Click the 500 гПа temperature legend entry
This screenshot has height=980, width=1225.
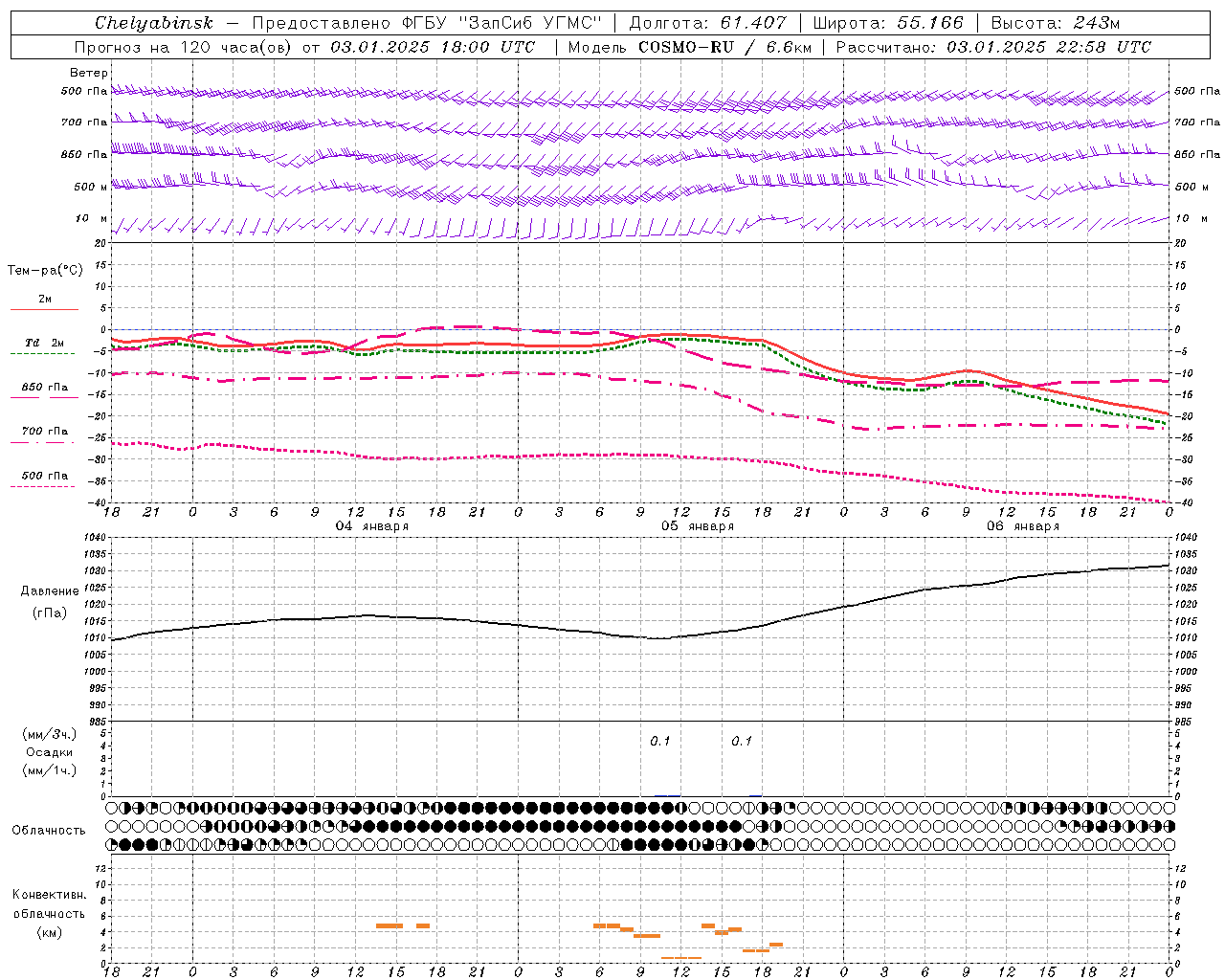[44, 479]
